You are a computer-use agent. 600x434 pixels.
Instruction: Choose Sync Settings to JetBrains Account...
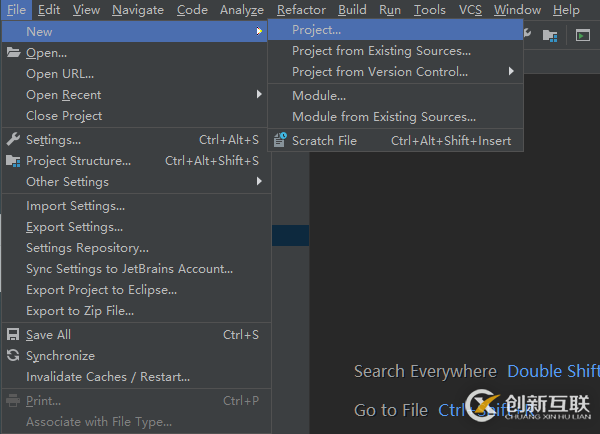coord(129,269)
